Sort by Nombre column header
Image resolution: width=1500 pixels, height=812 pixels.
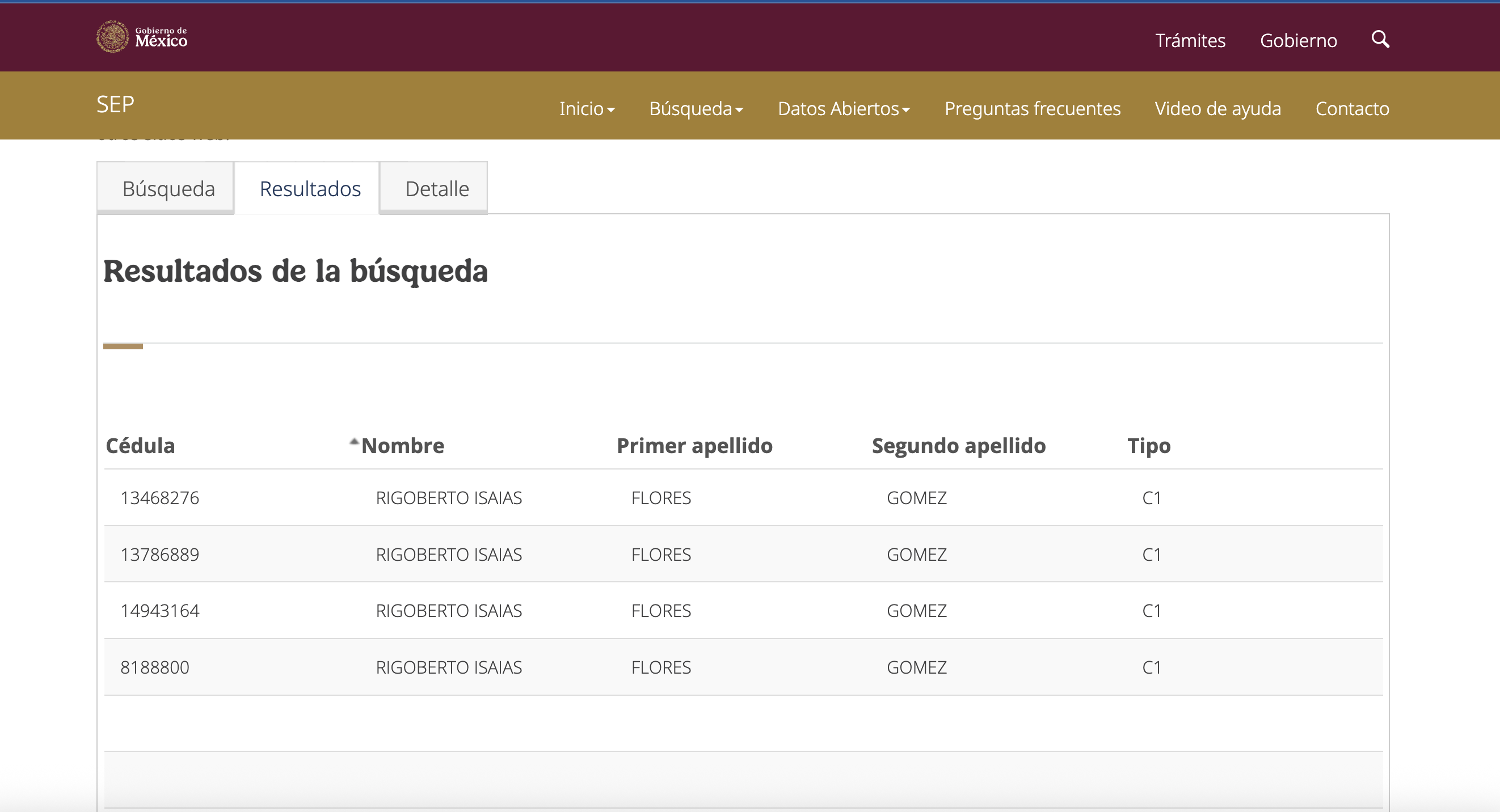[x=402, y=445]
